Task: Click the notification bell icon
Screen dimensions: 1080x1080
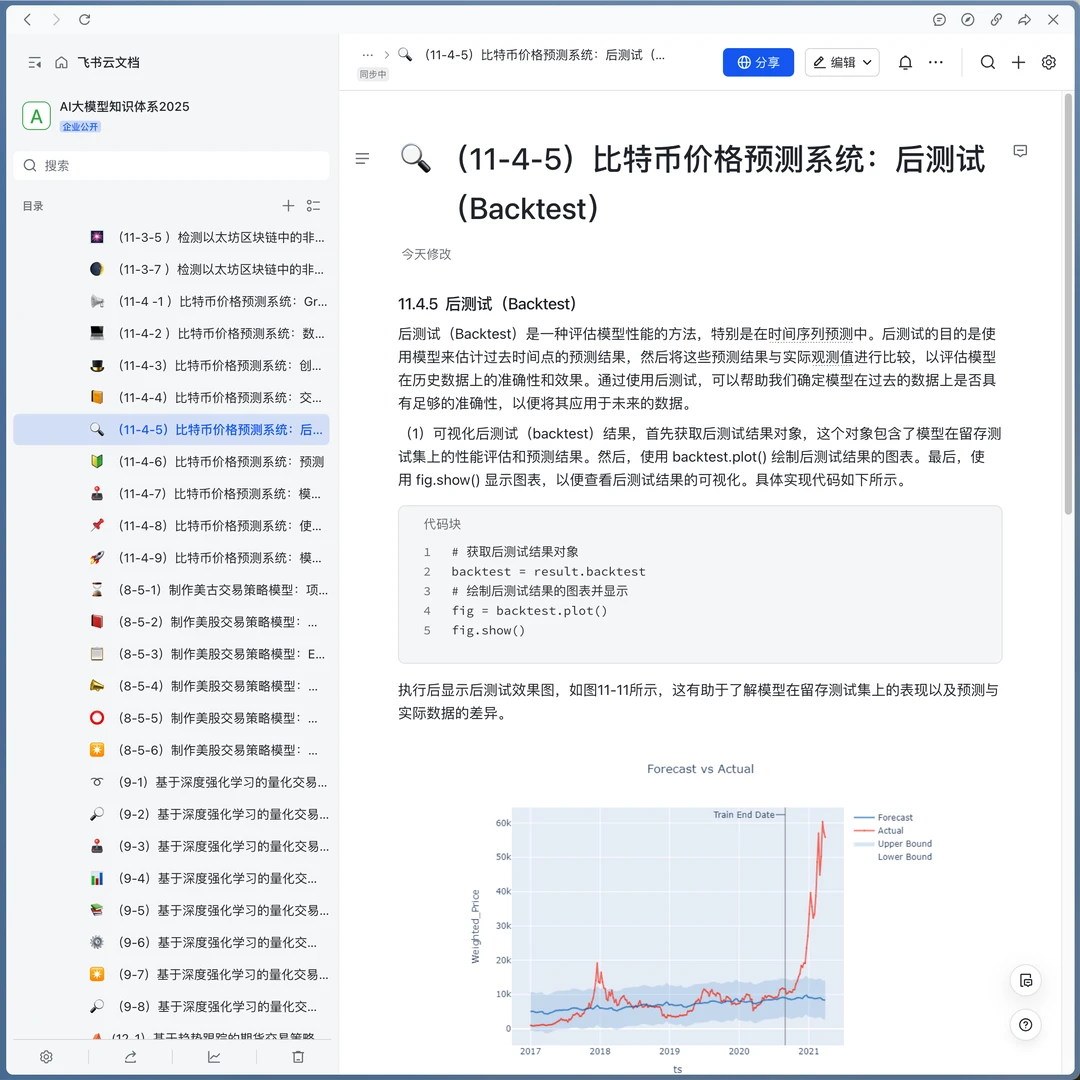Action: coord(904,62)
